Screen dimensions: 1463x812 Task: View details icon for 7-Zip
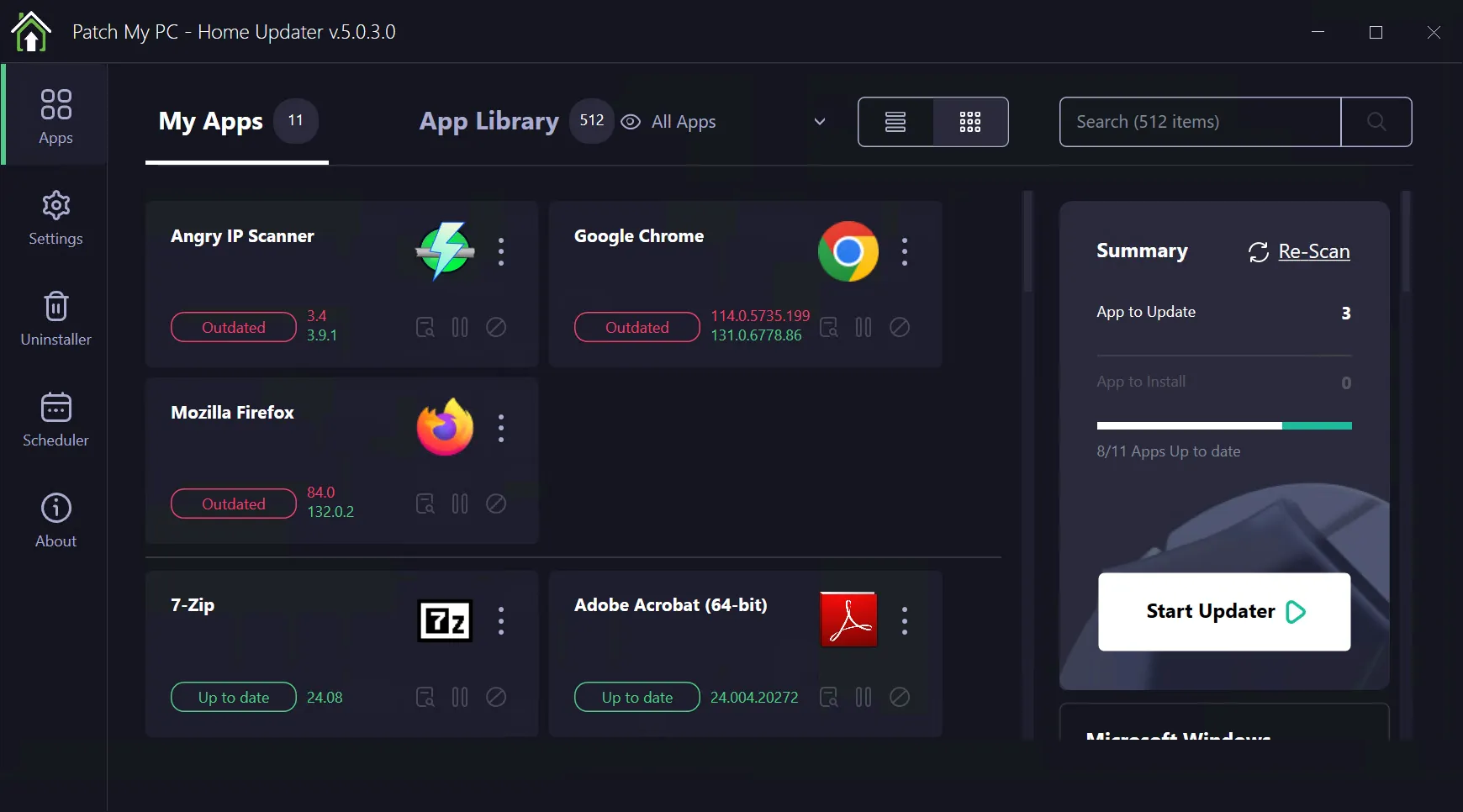coord(425,697)
